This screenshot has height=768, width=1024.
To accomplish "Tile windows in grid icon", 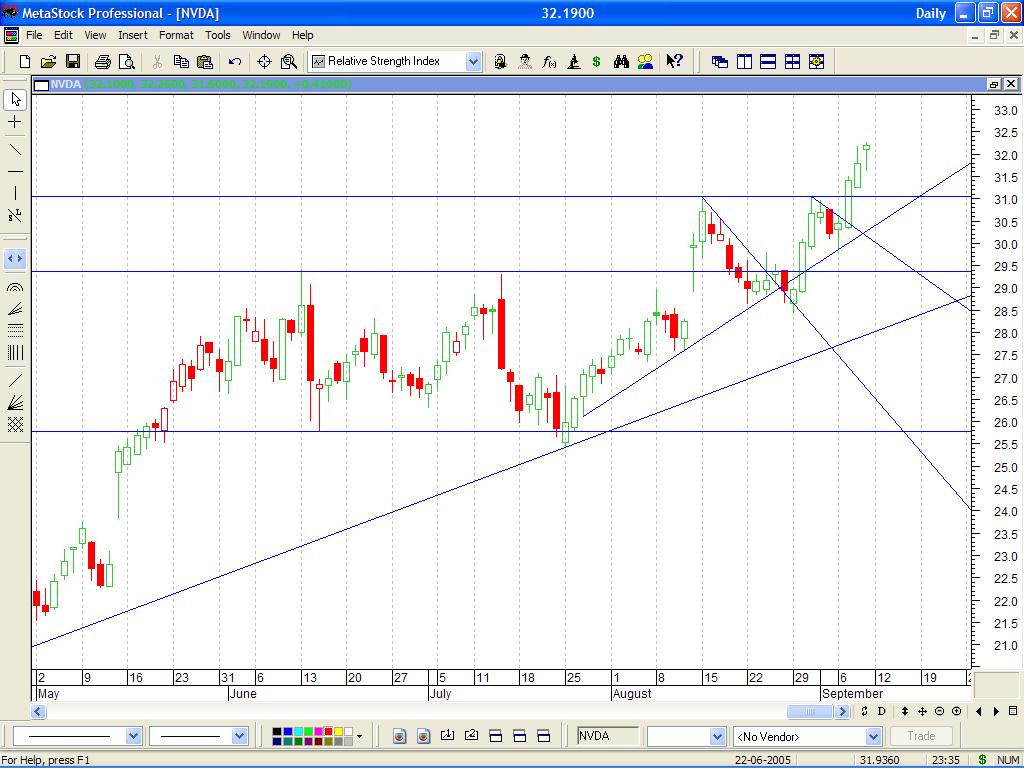I will tap(792, 62).
